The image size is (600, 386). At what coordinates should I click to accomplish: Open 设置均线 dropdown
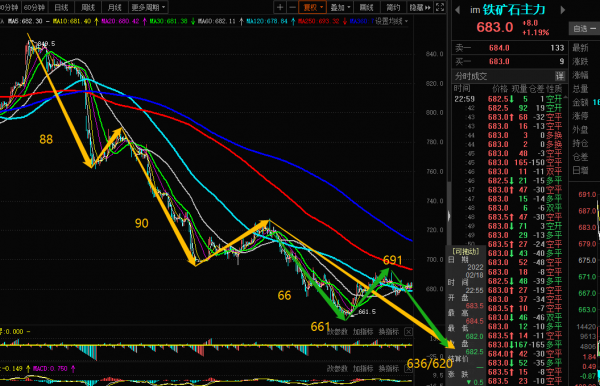click(391, 21)
